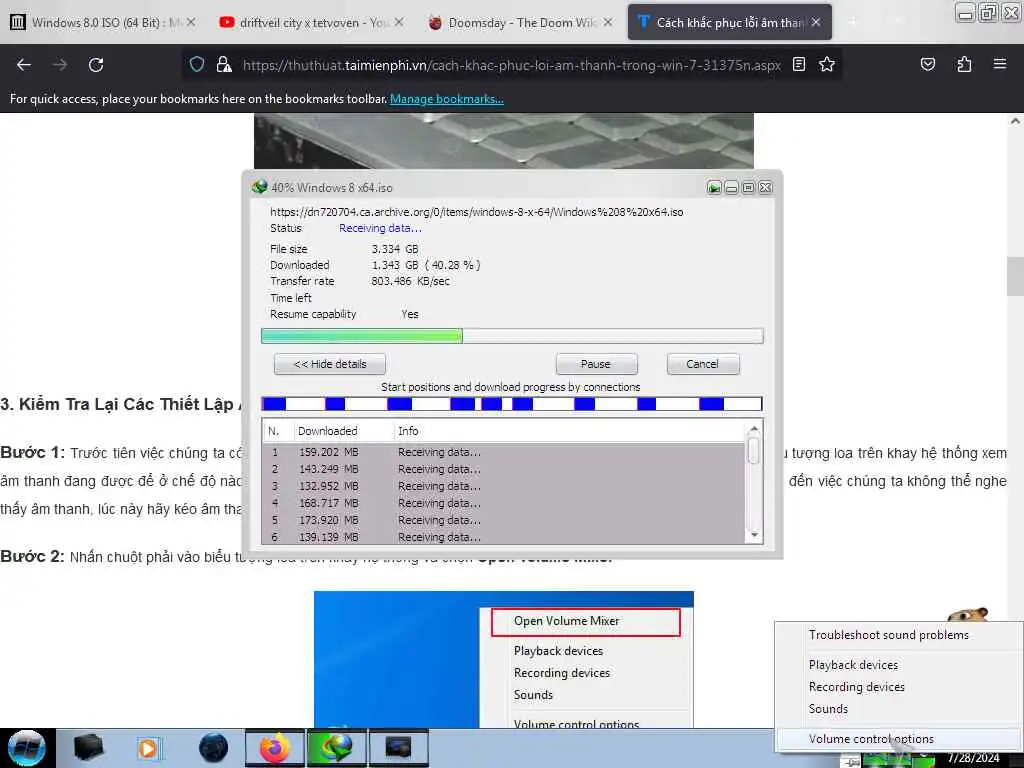
Task: Open the dark globe taskbar icon
Action: pyautogui.click(x=213, y=748)
